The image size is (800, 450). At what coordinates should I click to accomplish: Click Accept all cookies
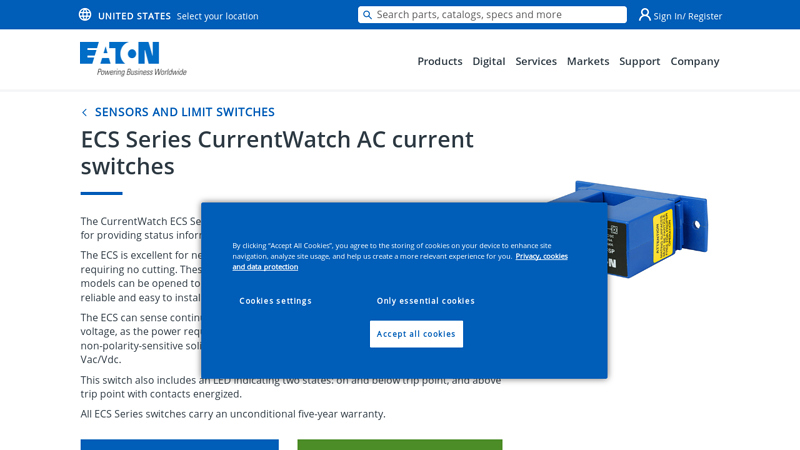click(x=416, y=334)
